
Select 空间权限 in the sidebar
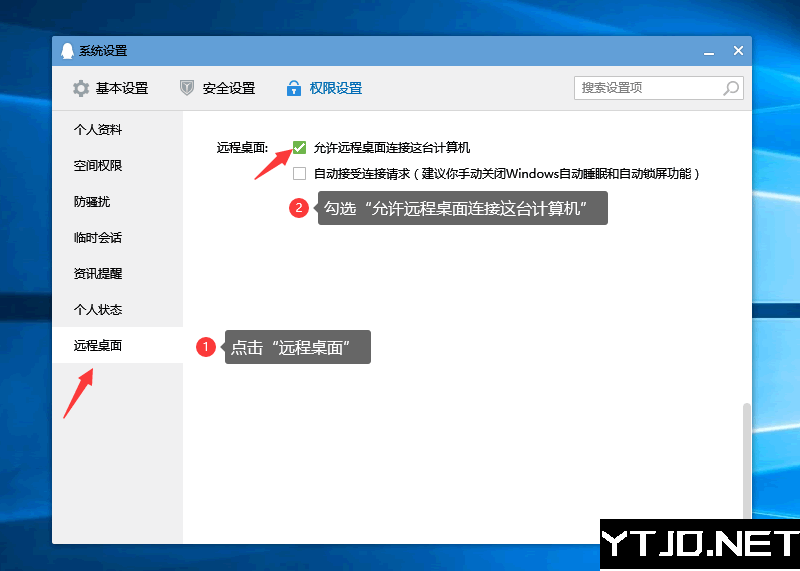coord(117,165)
